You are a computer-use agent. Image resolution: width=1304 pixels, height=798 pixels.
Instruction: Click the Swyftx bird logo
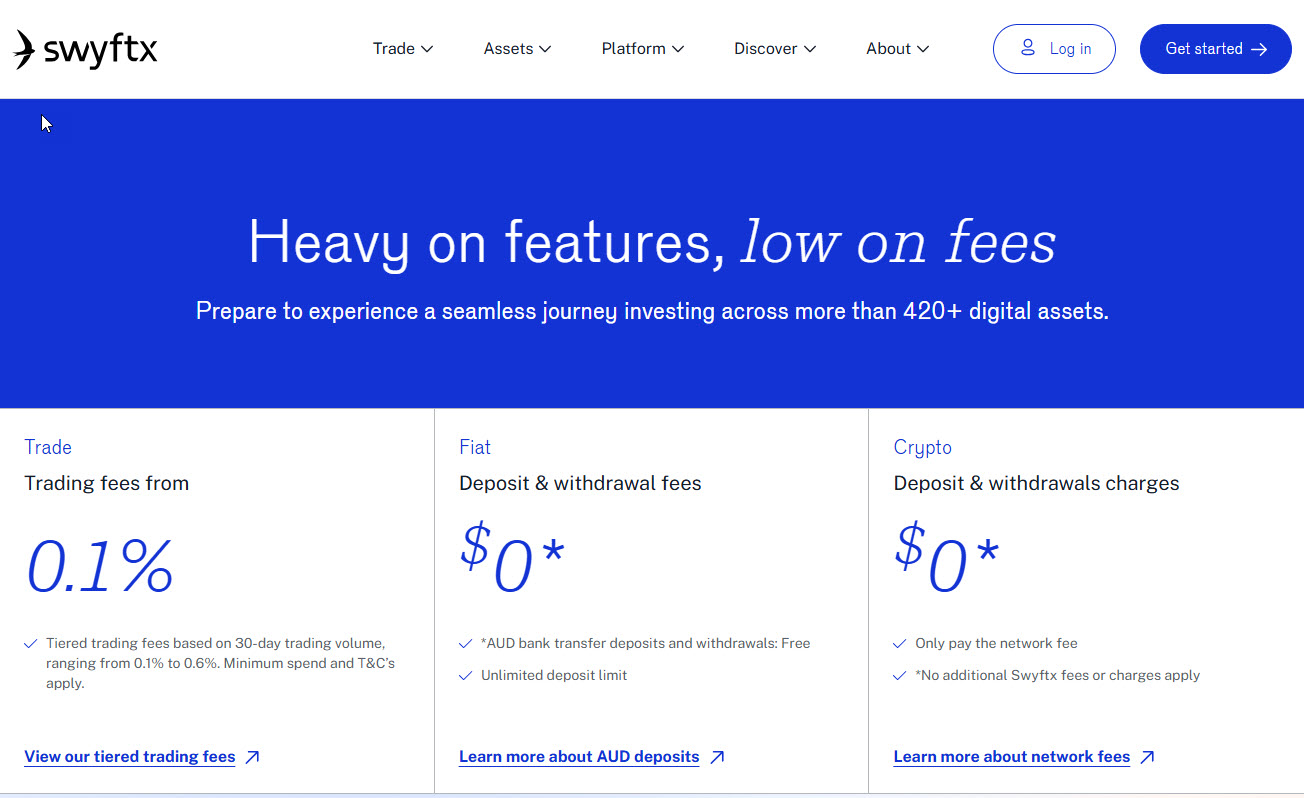click(x=25, y=49)
